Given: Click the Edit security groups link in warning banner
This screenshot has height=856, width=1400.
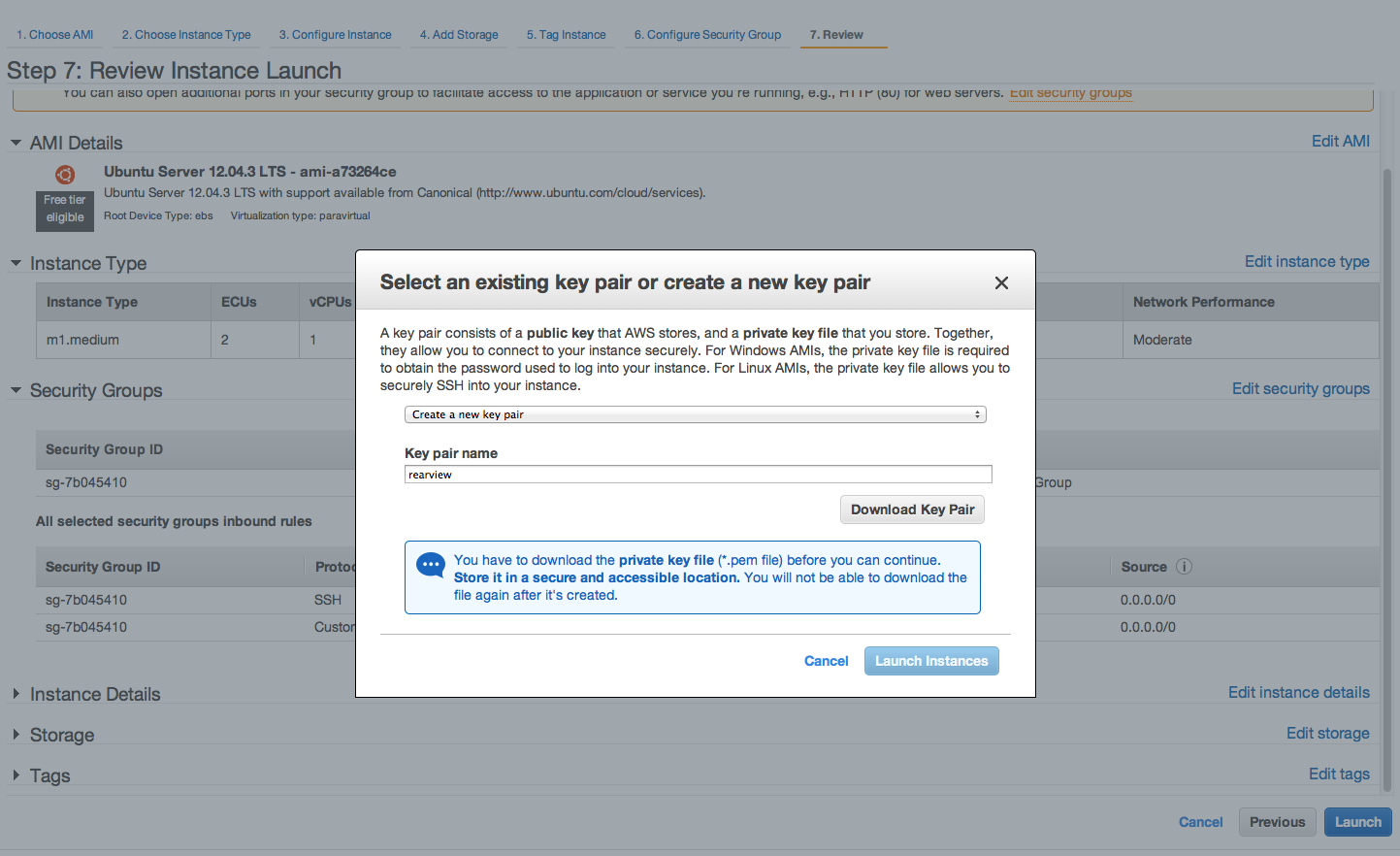Looking at the screenshot, I should click(x=1071, y=93).
